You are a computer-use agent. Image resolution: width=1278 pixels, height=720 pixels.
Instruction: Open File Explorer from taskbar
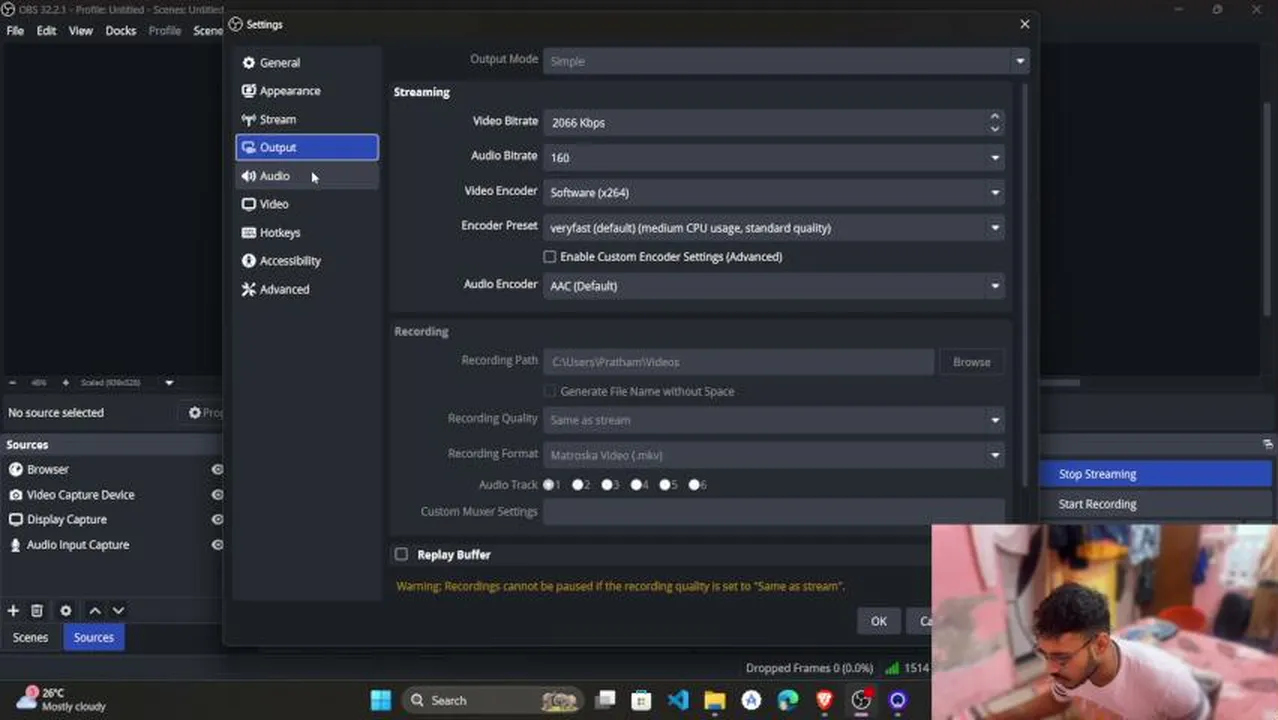coord(714,700)
